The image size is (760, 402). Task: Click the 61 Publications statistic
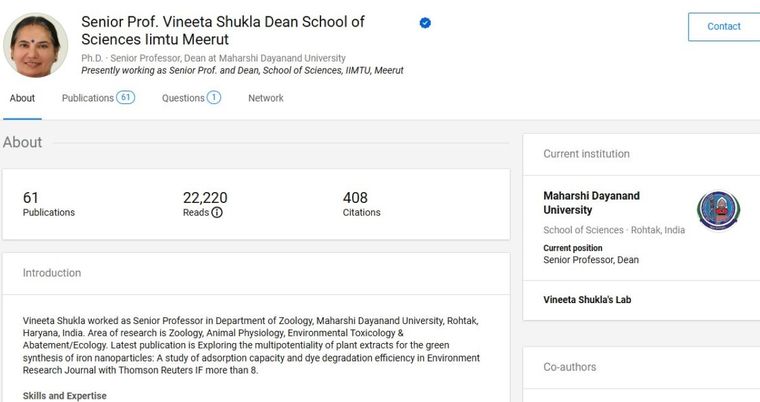(x=48, y=204)
